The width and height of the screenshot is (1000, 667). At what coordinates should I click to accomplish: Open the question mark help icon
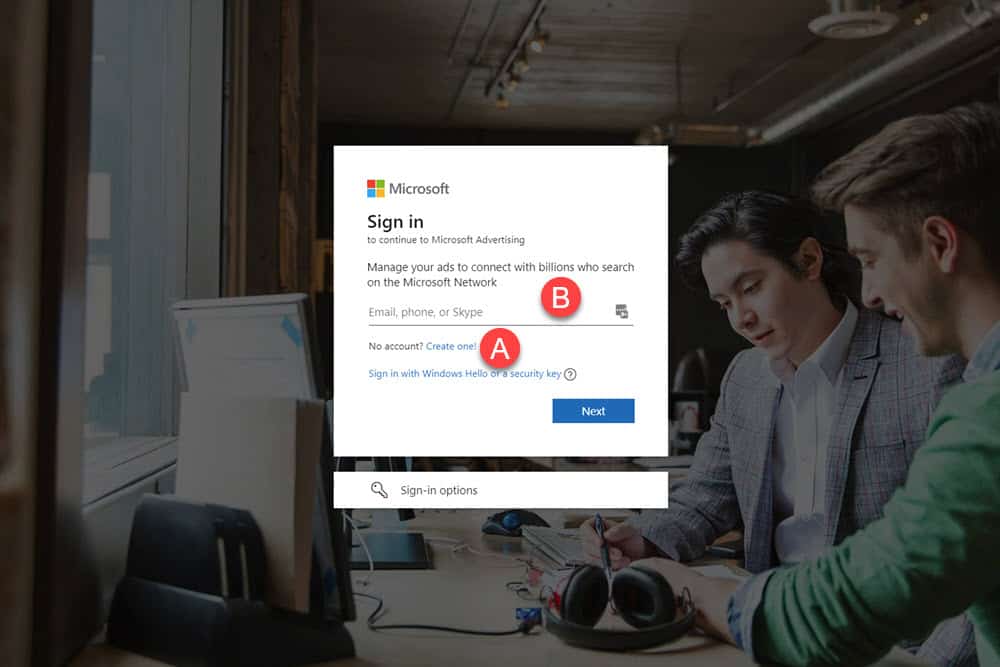point(570,374)
